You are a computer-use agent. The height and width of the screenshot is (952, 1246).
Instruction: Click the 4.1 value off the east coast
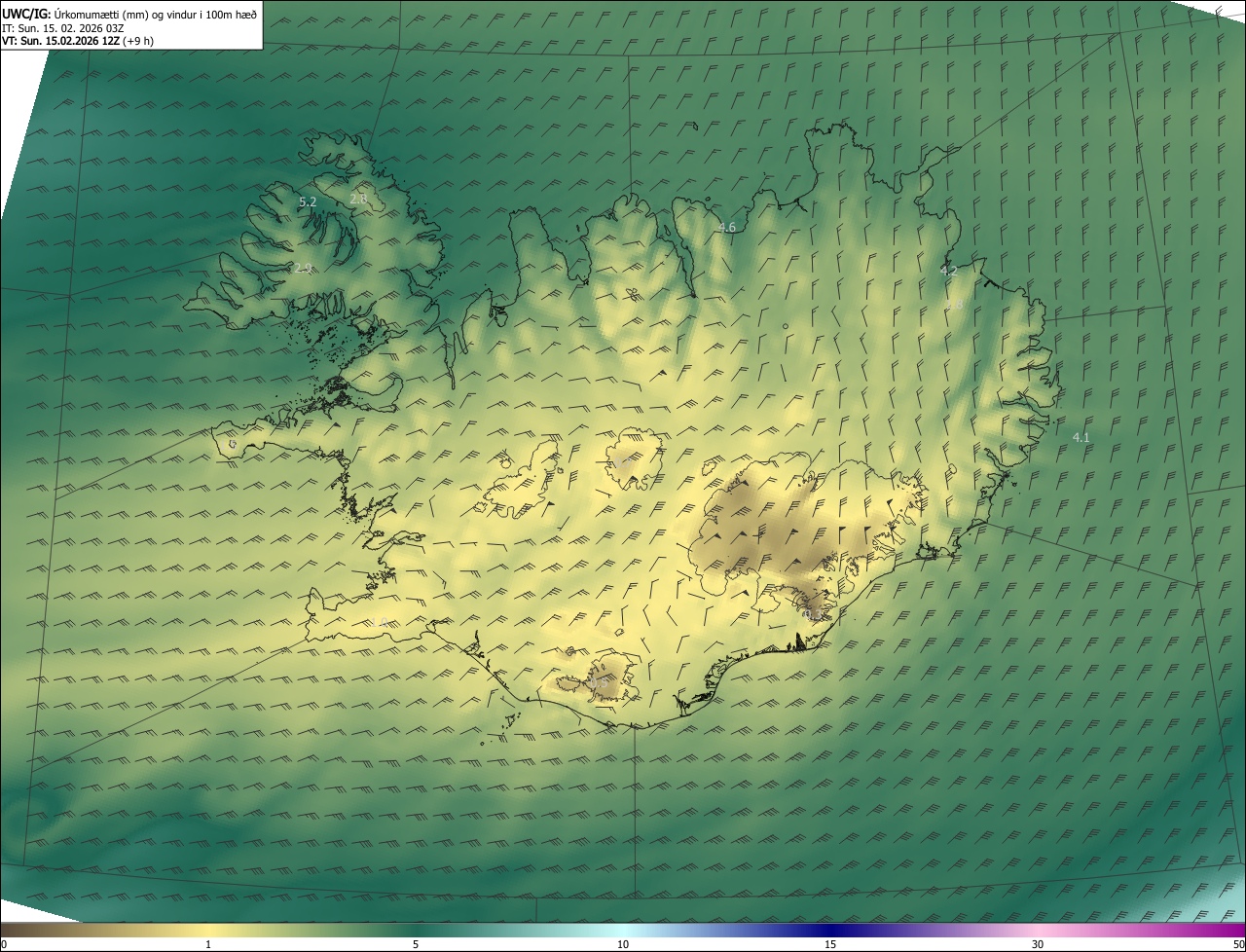click(1081, 437)
